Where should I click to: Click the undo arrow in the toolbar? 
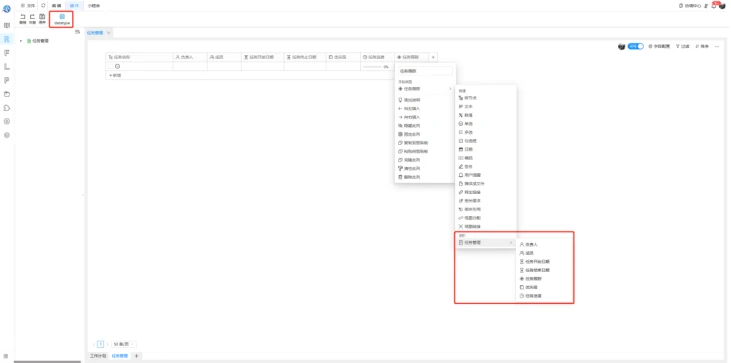(x=23, y=17)
